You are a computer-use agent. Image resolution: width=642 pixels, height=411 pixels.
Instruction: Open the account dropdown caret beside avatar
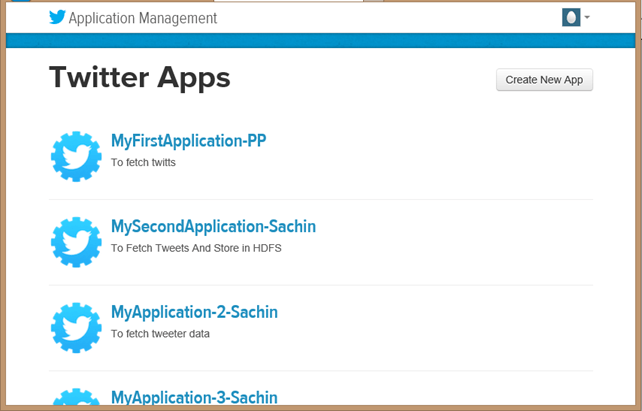click(587, 17)
